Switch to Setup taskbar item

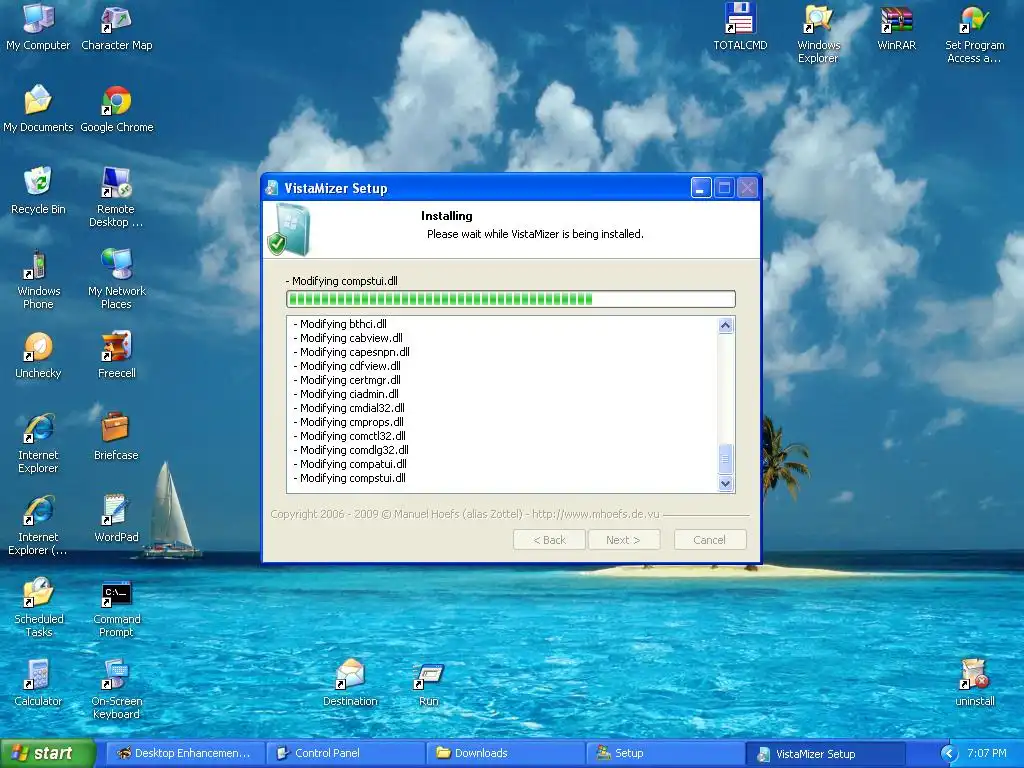(665, 753)
